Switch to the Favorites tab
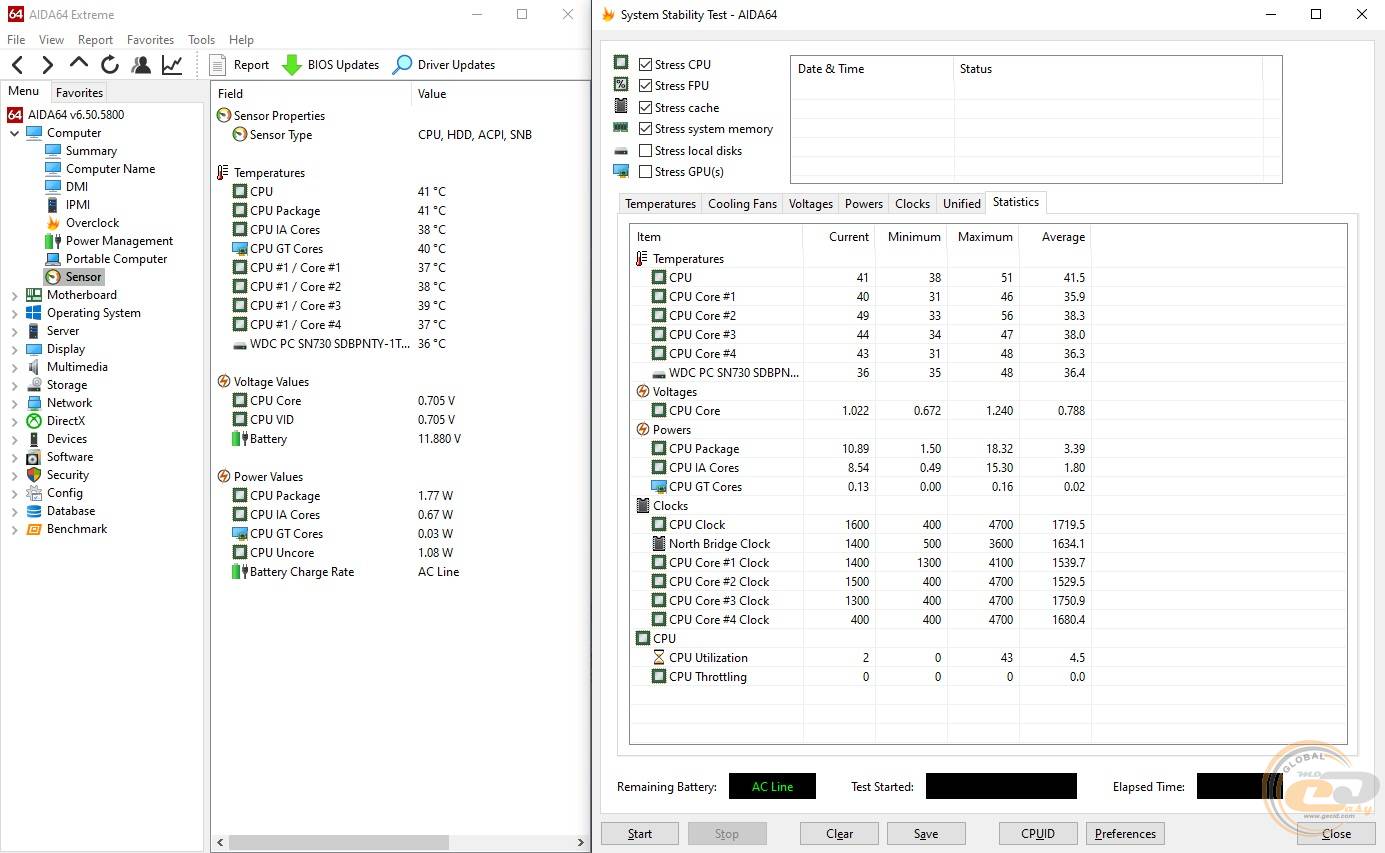1385x853 pixels. pyautogui.click(x=79, y=92)
